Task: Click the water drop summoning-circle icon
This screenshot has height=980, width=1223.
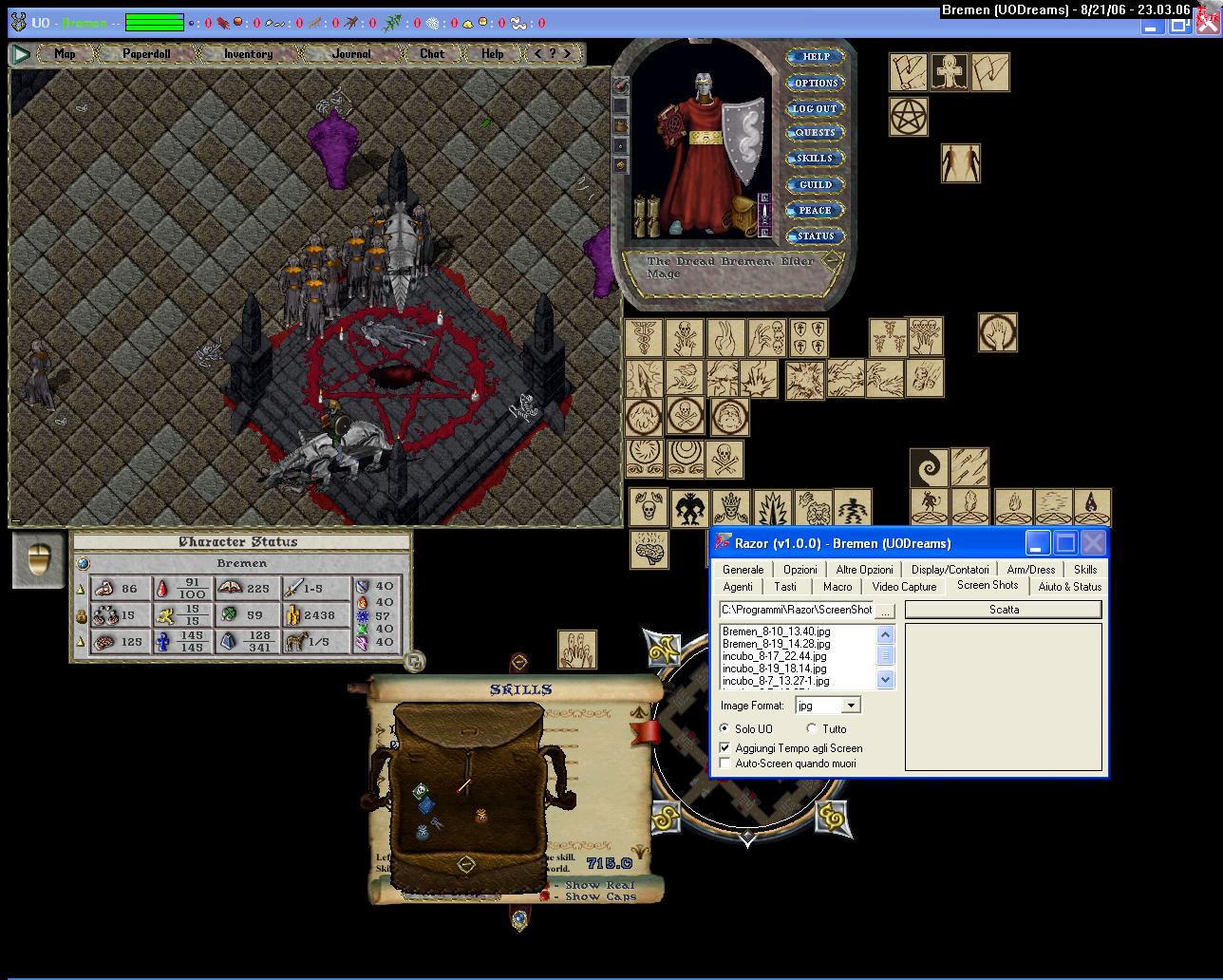Action: (1092, 507)
